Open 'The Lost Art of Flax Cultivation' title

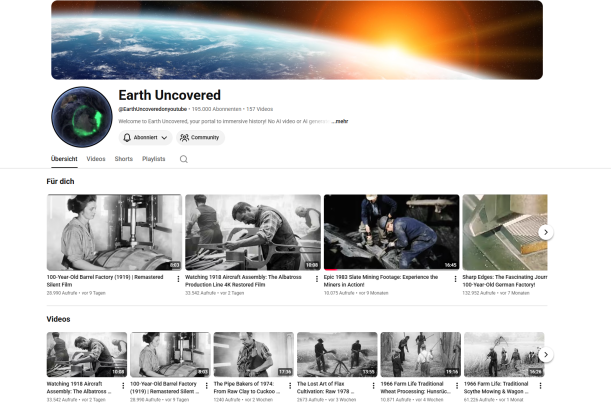point(325,388)
